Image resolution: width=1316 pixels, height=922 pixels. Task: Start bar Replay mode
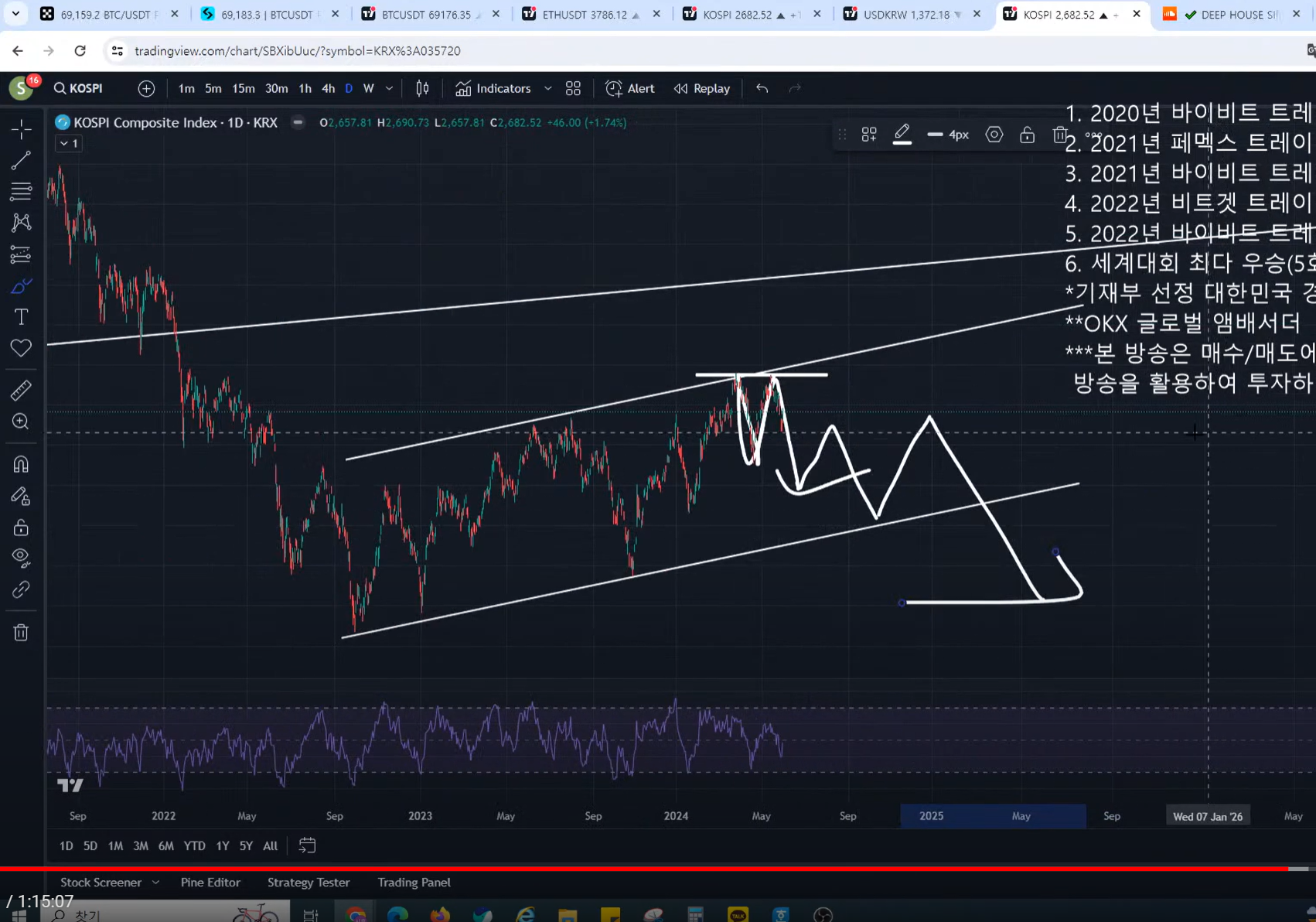(702, 88)
